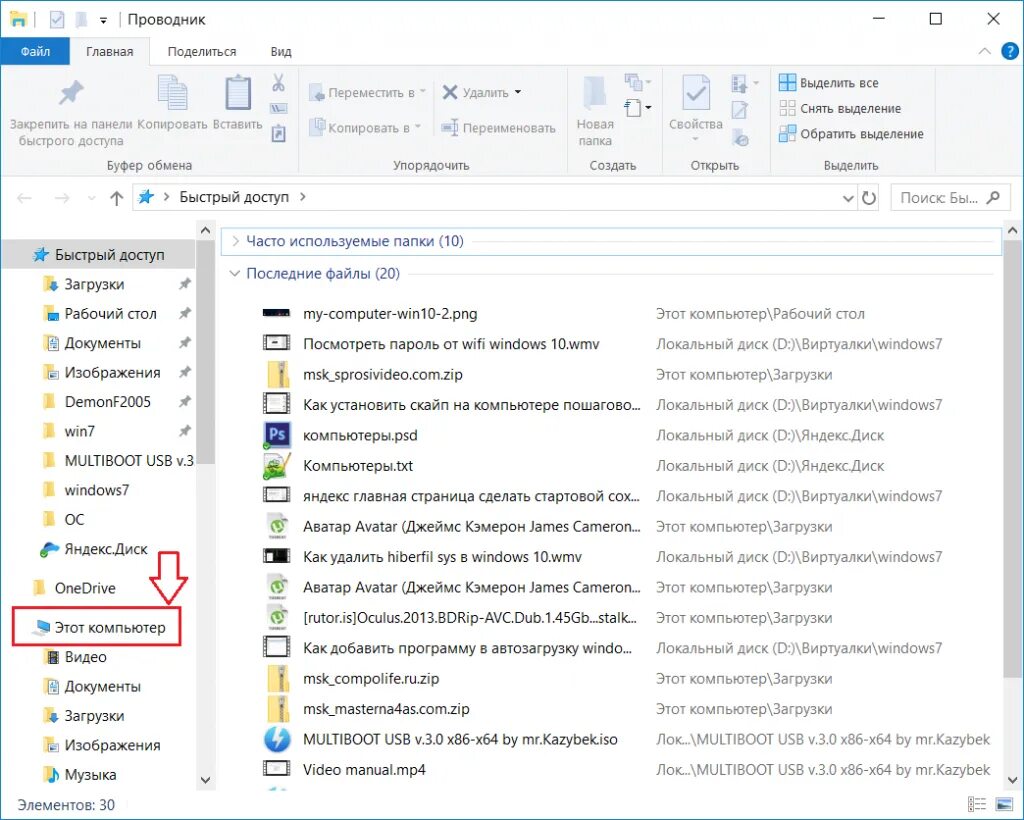Open the Удалить dropdown arrow
The image size is (1024, 820).
pyautogui.click(x=518, y=92)
